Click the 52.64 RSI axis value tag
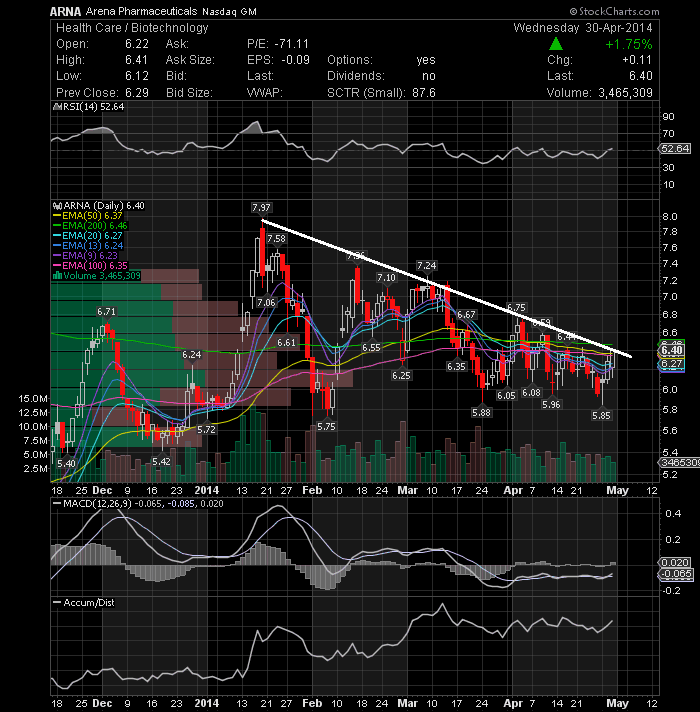Viewport: 700px width, 712px height. [x=675, y=148]
